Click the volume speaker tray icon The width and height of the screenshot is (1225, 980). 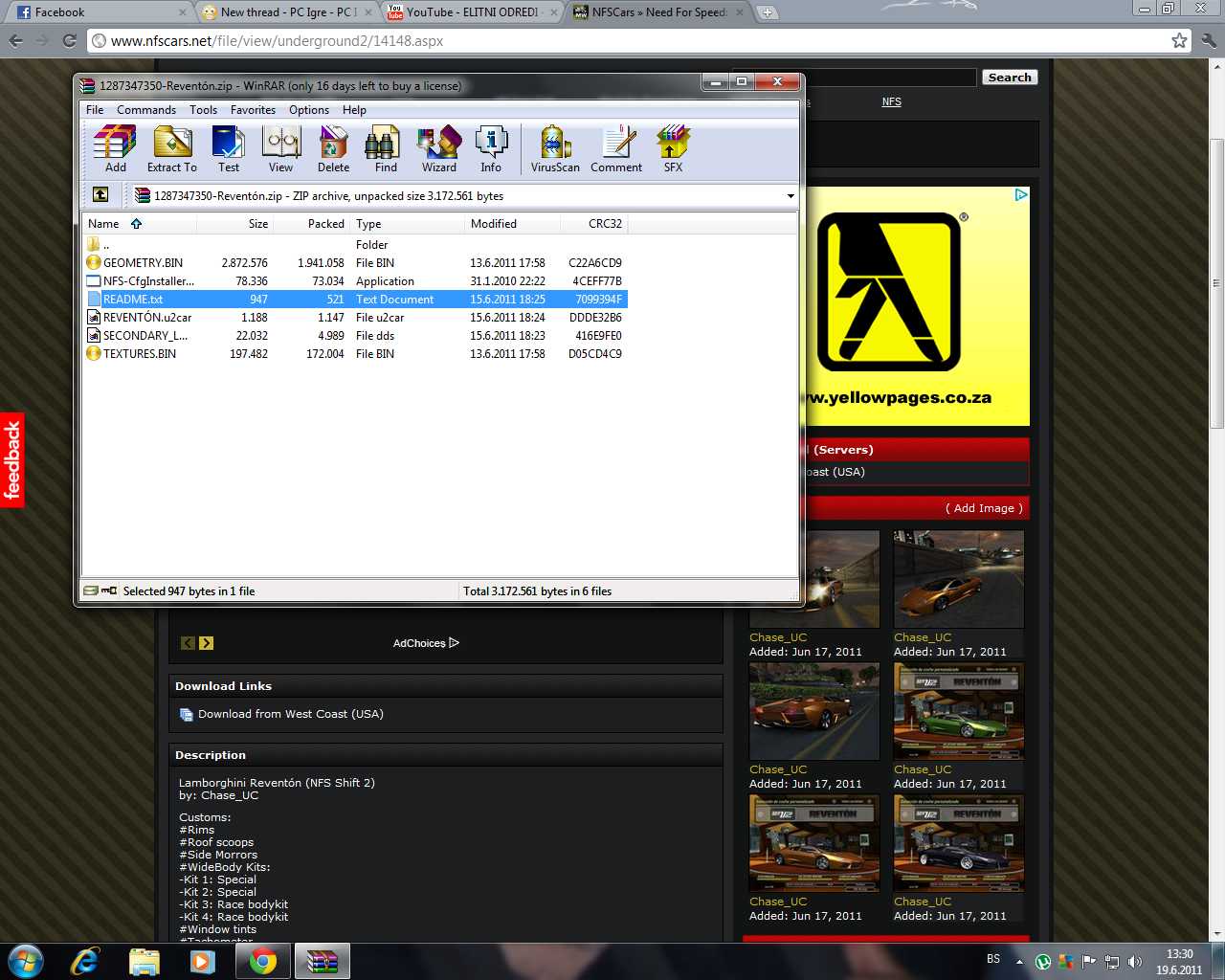click(x=1135, y=961)
